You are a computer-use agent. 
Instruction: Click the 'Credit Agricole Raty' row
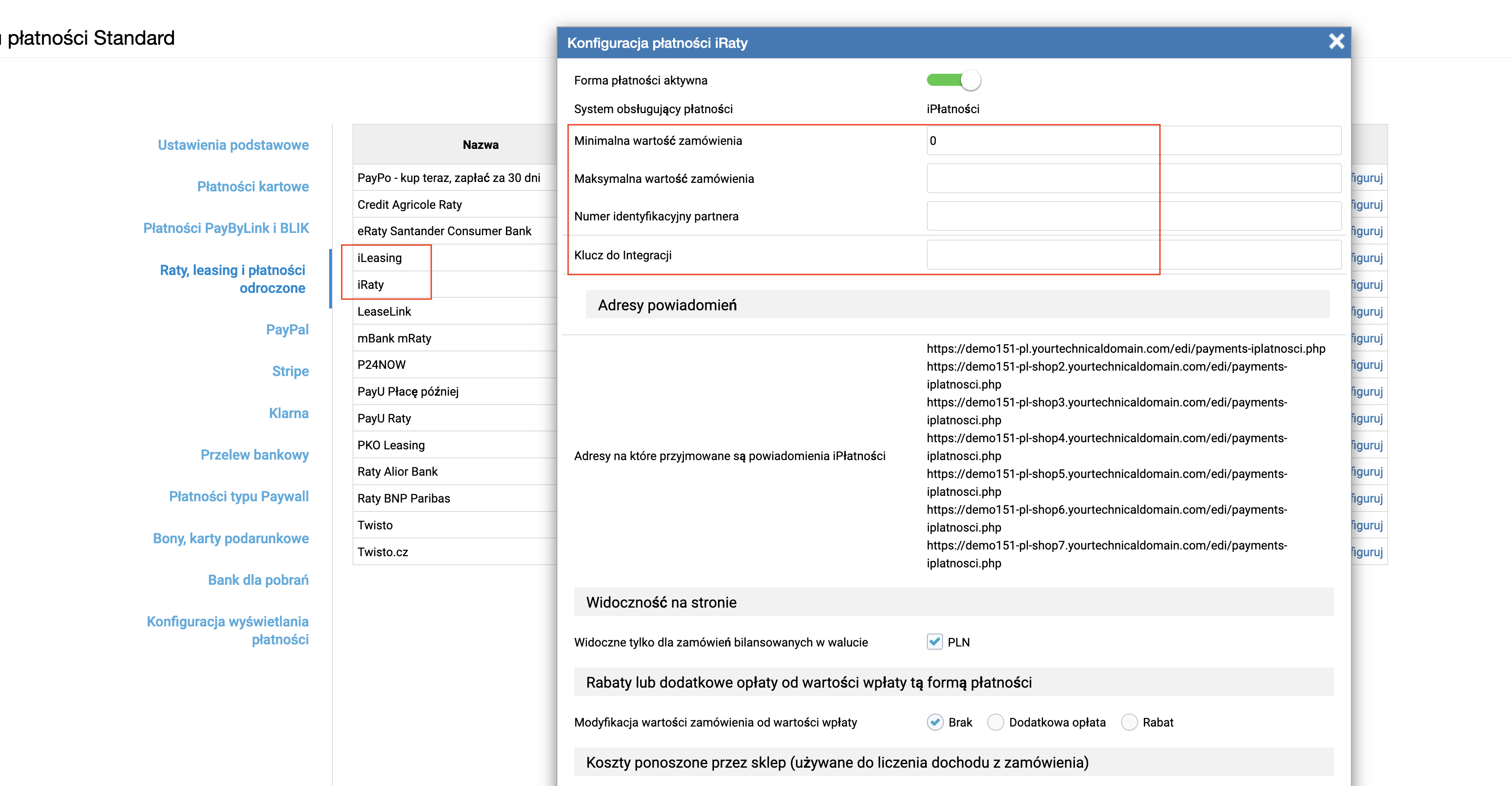(455, 205)
